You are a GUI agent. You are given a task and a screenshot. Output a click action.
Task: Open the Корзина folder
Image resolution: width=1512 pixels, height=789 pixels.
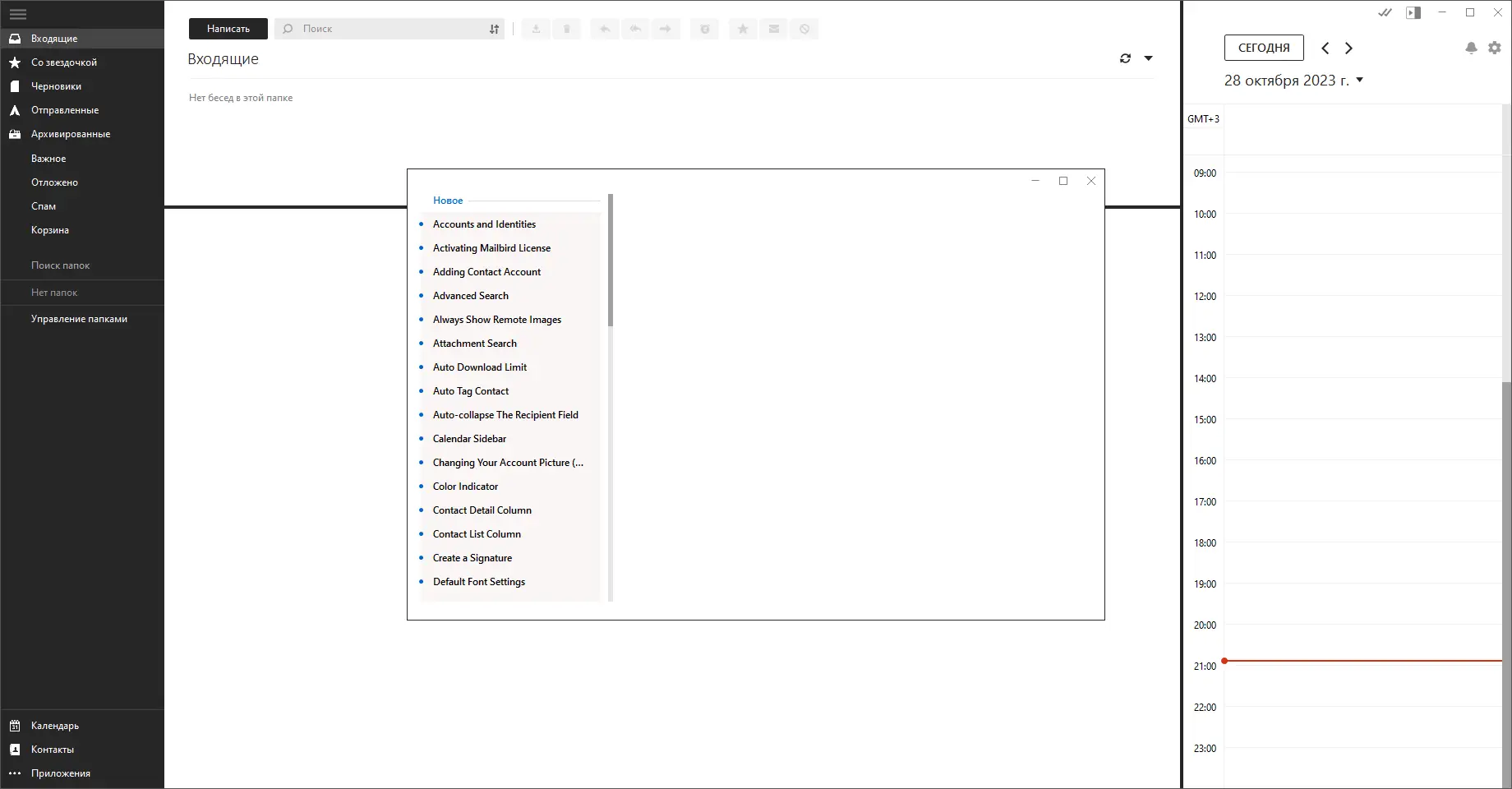(x=82, y=230)
